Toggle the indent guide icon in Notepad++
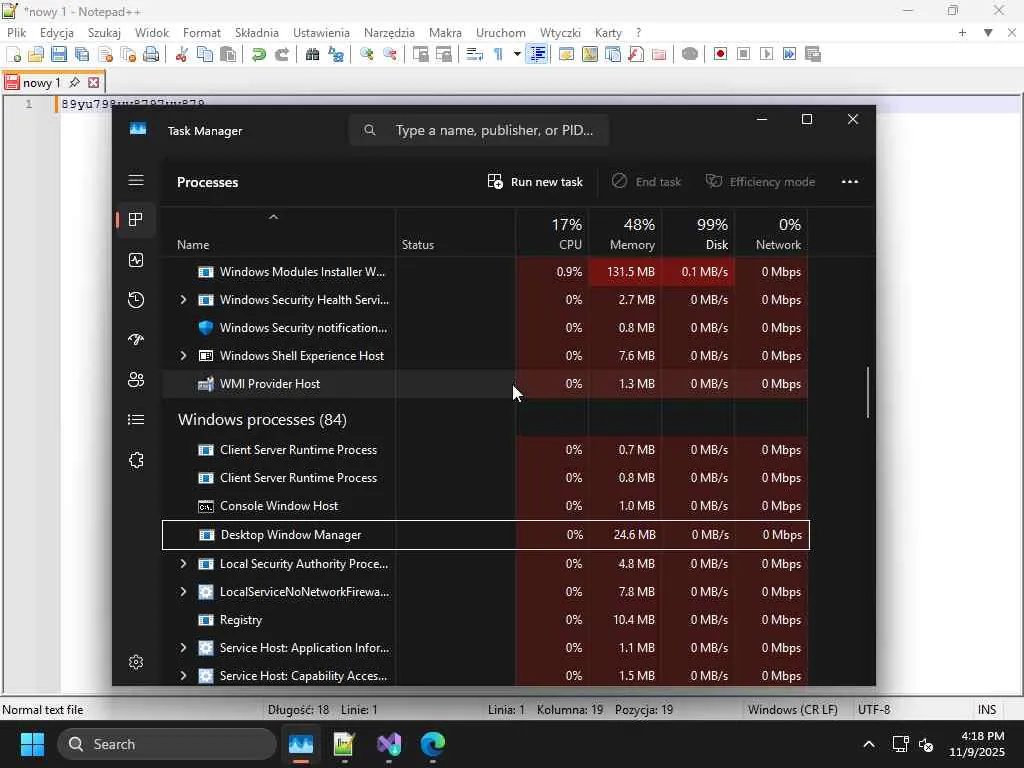Viewport: 1024px width, 768px height. pyautogui.click(x=537, y=54)
